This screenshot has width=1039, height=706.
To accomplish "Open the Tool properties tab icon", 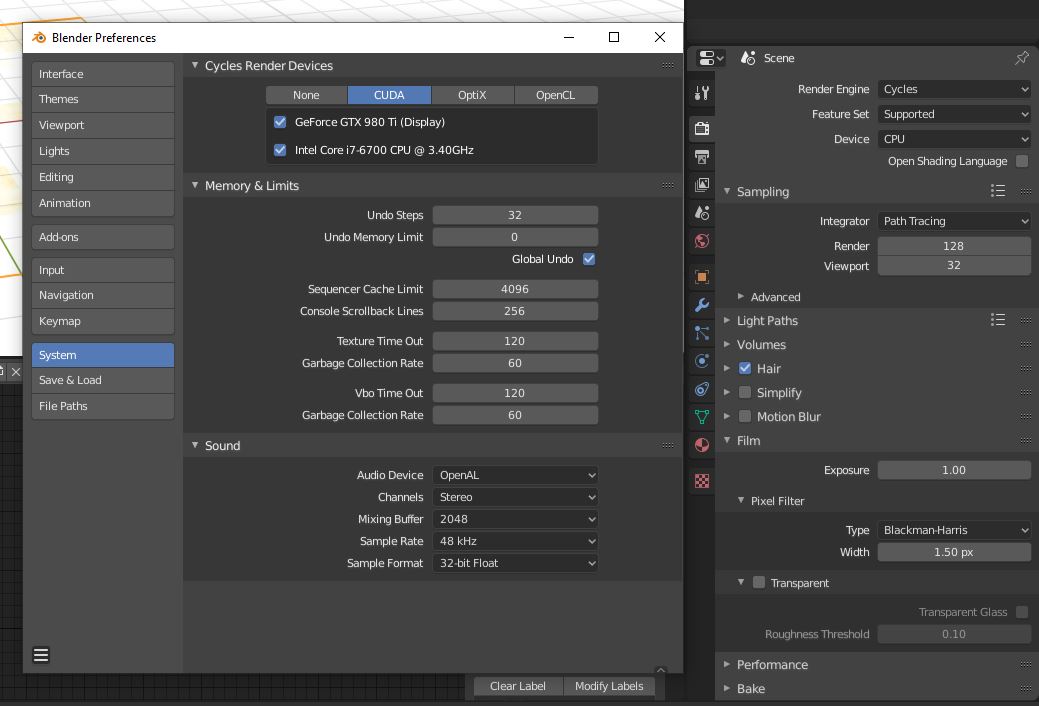I will pos(702,93).
